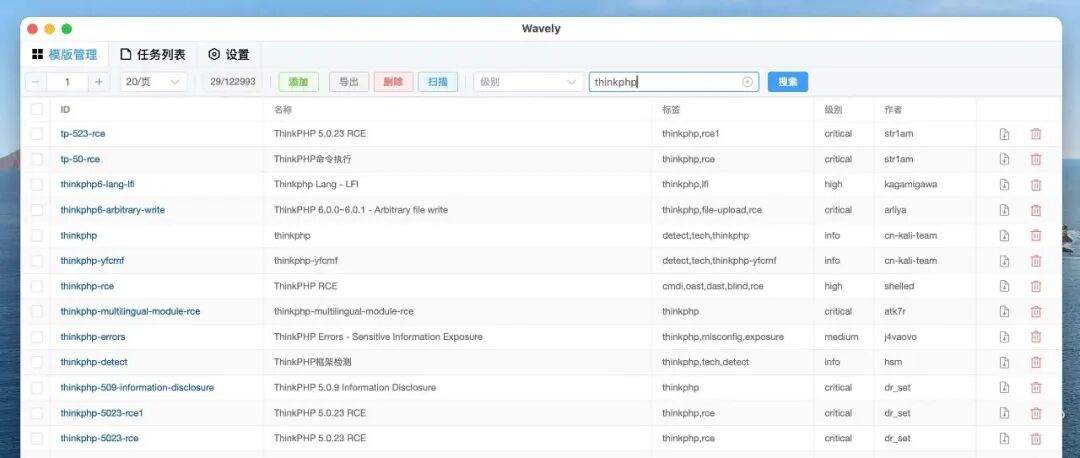Open the thinkphp-5023-rce ID link
This screenshot has width=1080, height=458.
coord(99,438)
